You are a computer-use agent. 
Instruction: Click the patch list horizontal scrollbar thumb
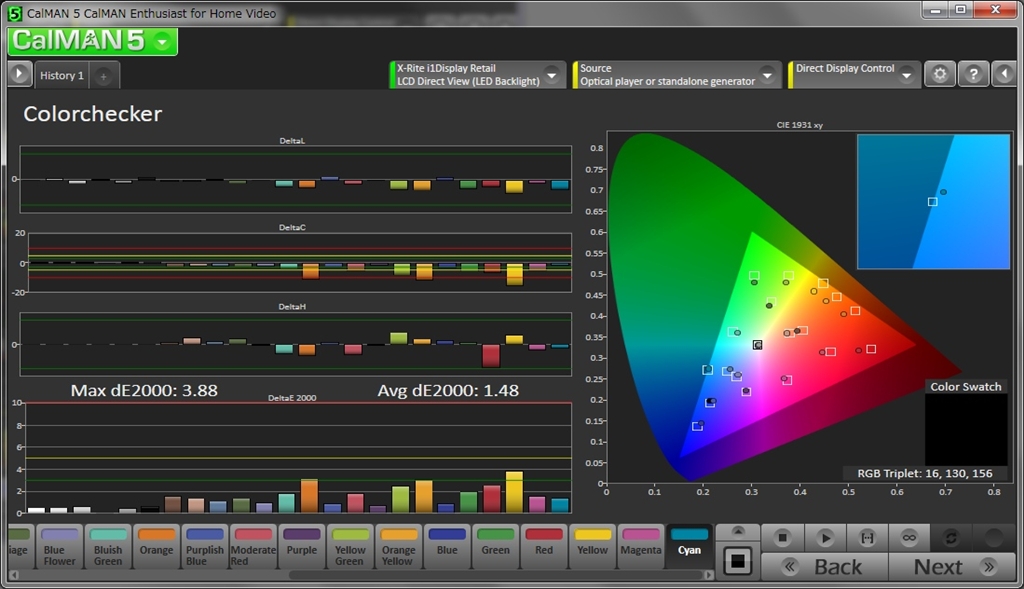tap(498, 575)
